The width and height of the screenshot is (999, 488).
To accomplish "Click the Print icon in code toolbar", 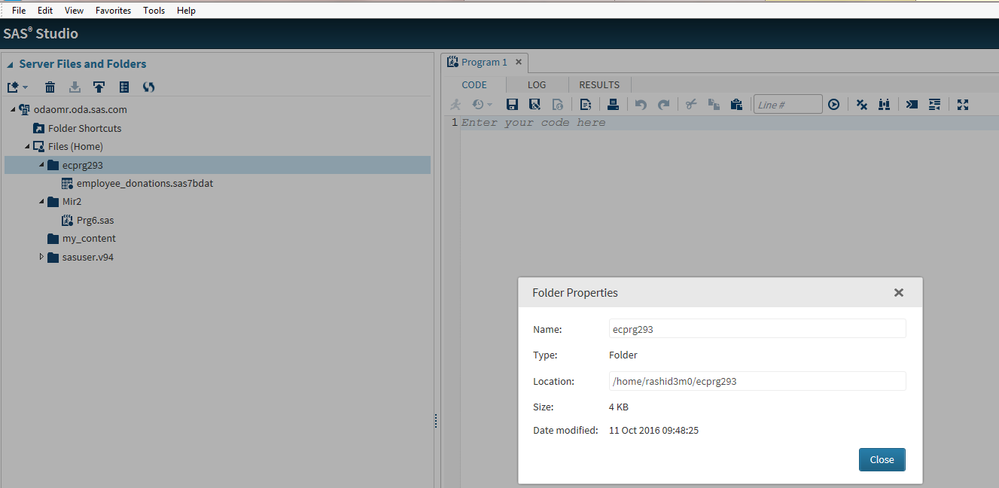I will coord(612,104).
